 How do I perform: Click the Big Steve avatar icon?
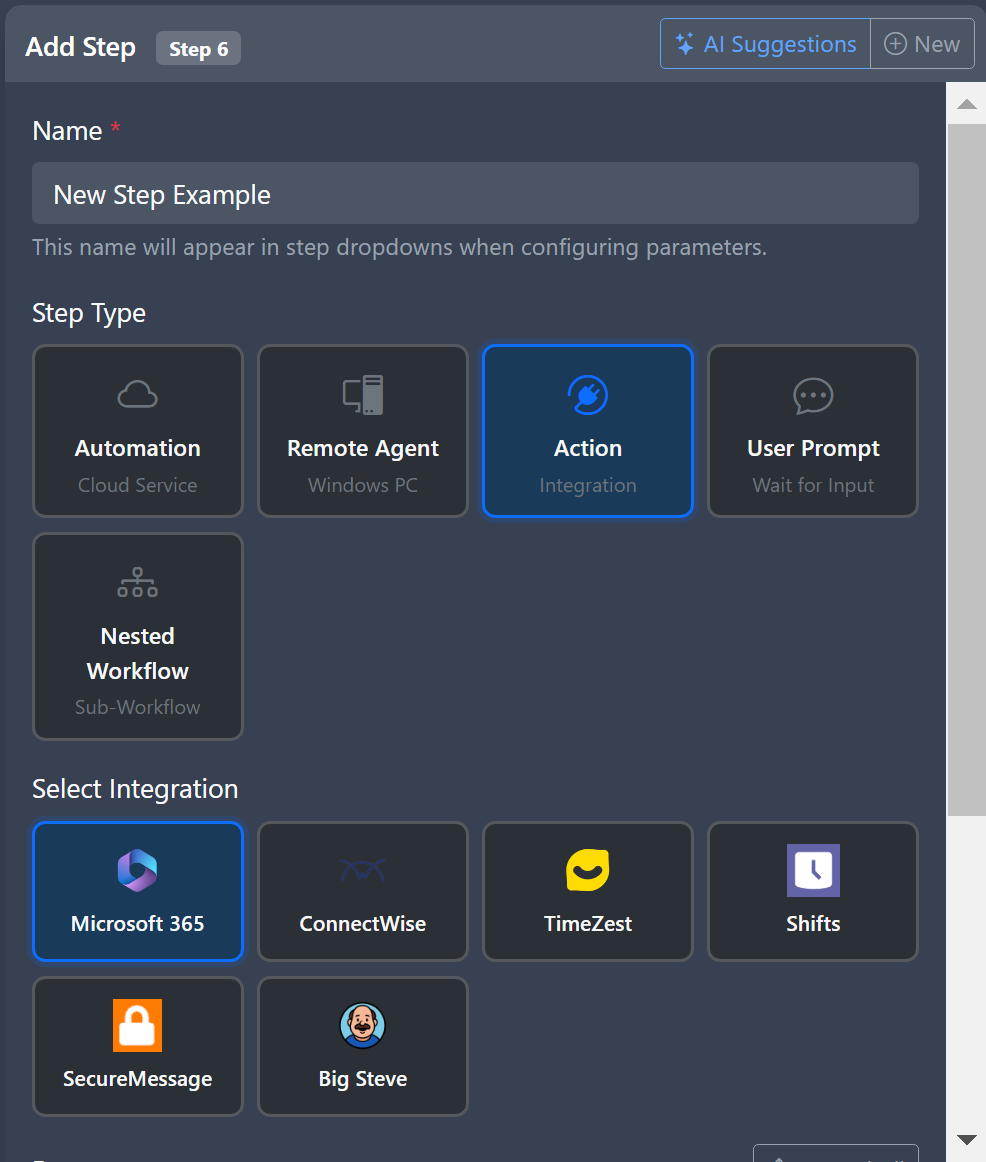pyautogui.click(x=363, y=1026)
